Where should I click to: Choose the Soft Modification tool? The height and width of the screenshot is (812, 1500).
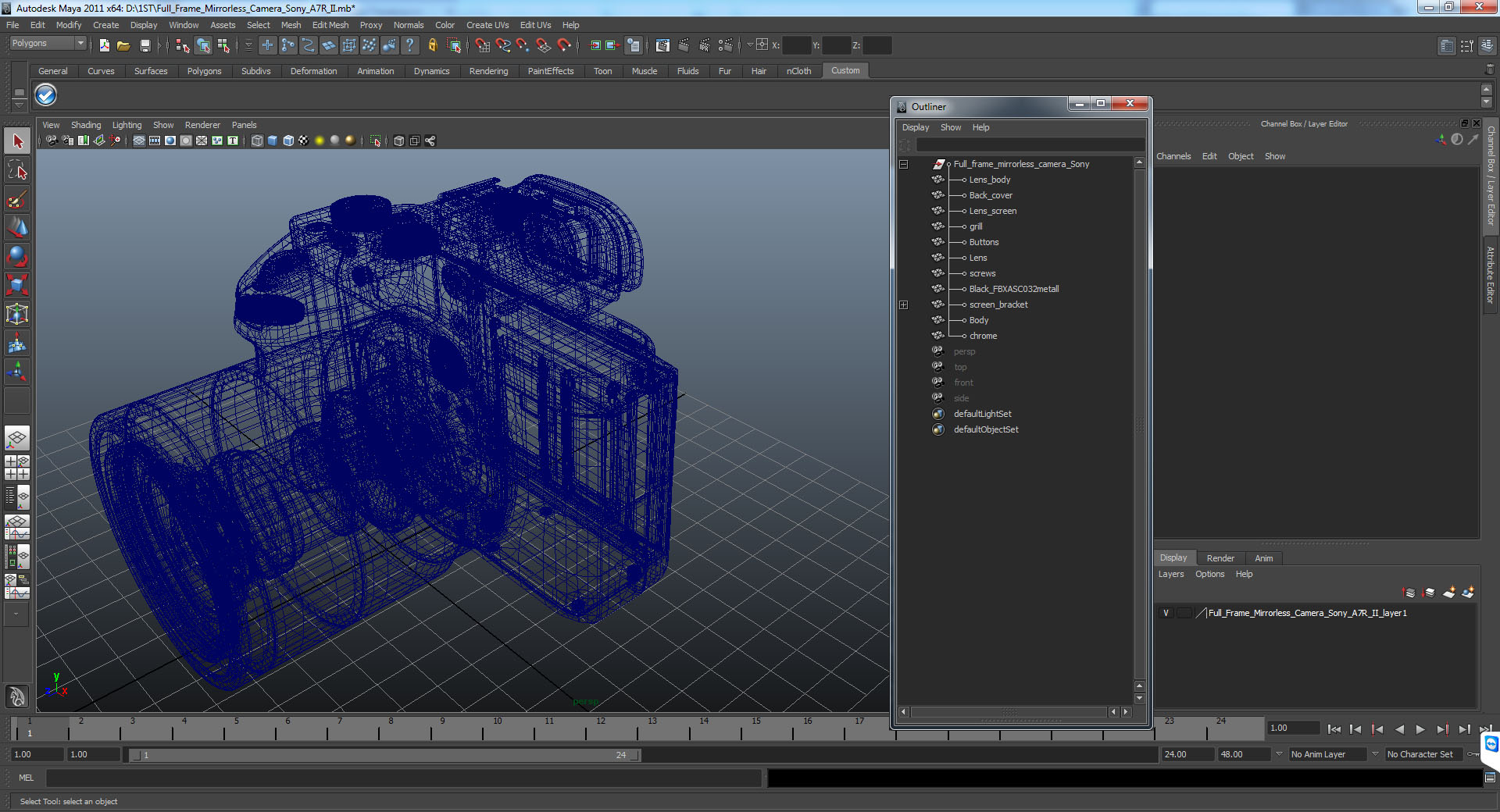pyautogui.click(x=17, y=343)
